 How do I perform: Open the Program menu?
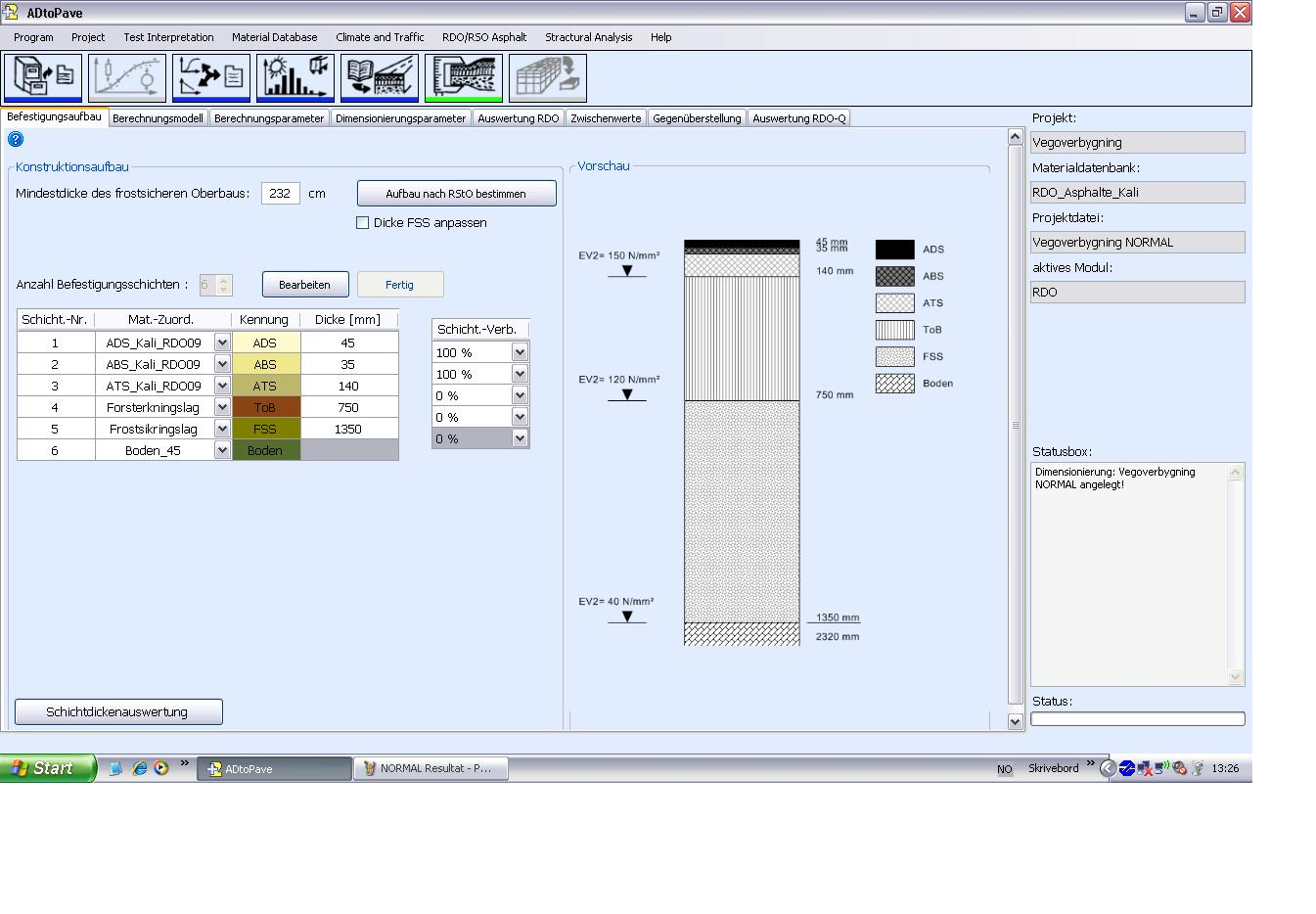33,37
